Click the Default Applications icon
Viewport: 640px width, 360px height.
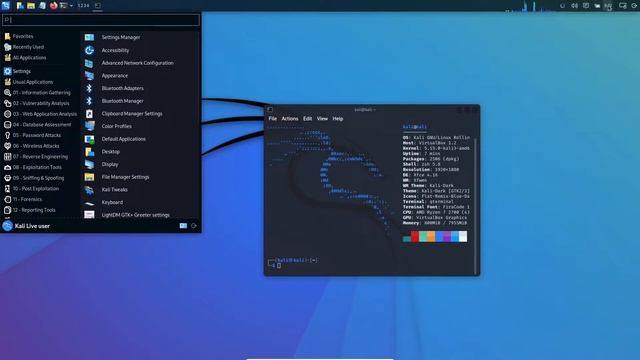89,139
